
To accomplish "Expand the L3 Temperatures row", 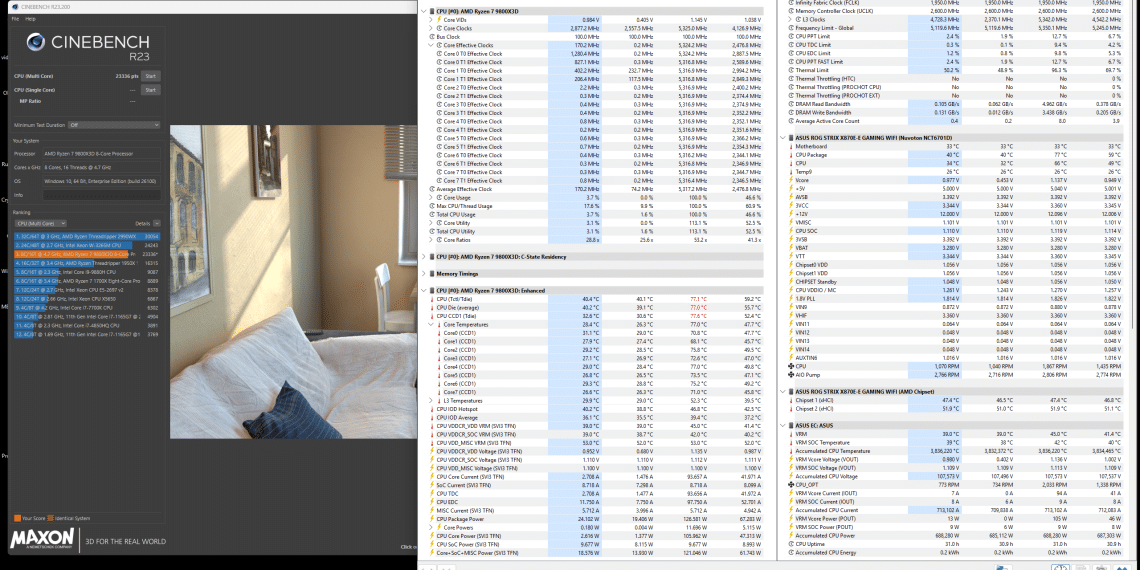I will (x=431, y=401).
